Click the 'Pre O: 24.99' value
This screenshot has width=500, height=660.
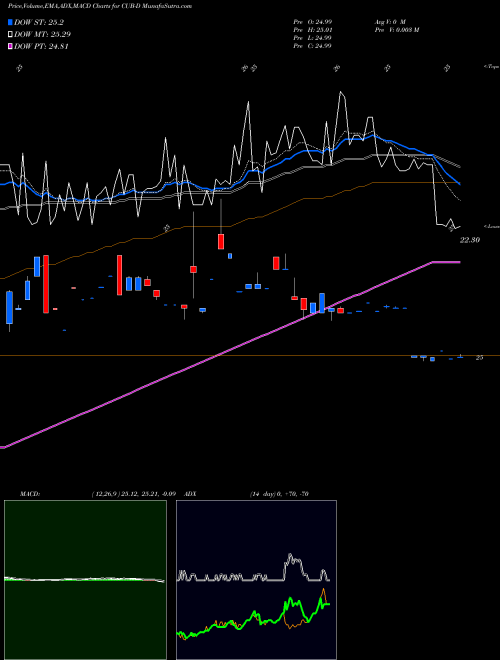tap(312, 21)
